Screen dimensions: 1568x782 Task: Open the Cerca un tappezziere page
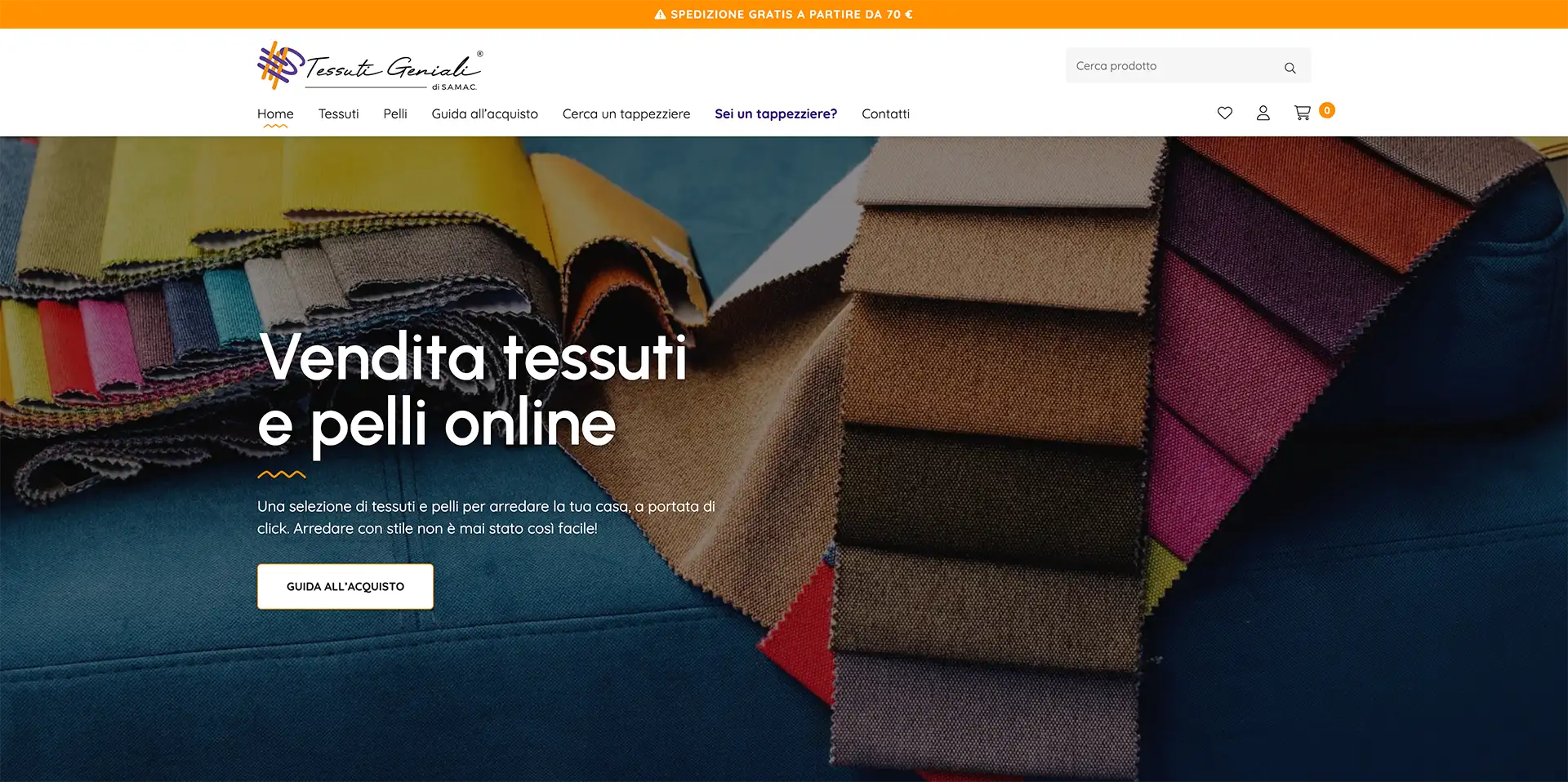click(626, 114)
